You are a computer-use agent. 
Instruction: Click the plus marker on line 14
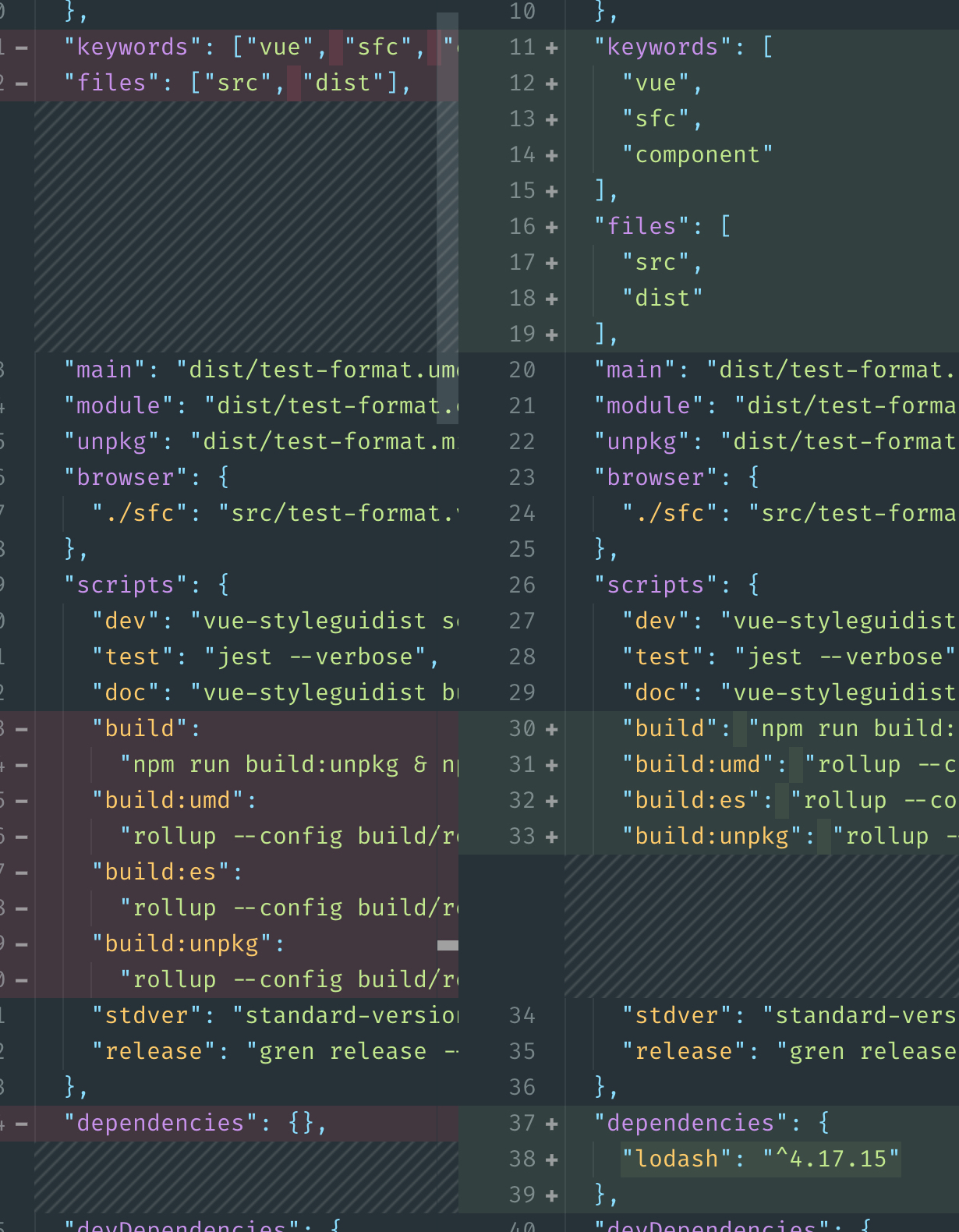point(552,155)
